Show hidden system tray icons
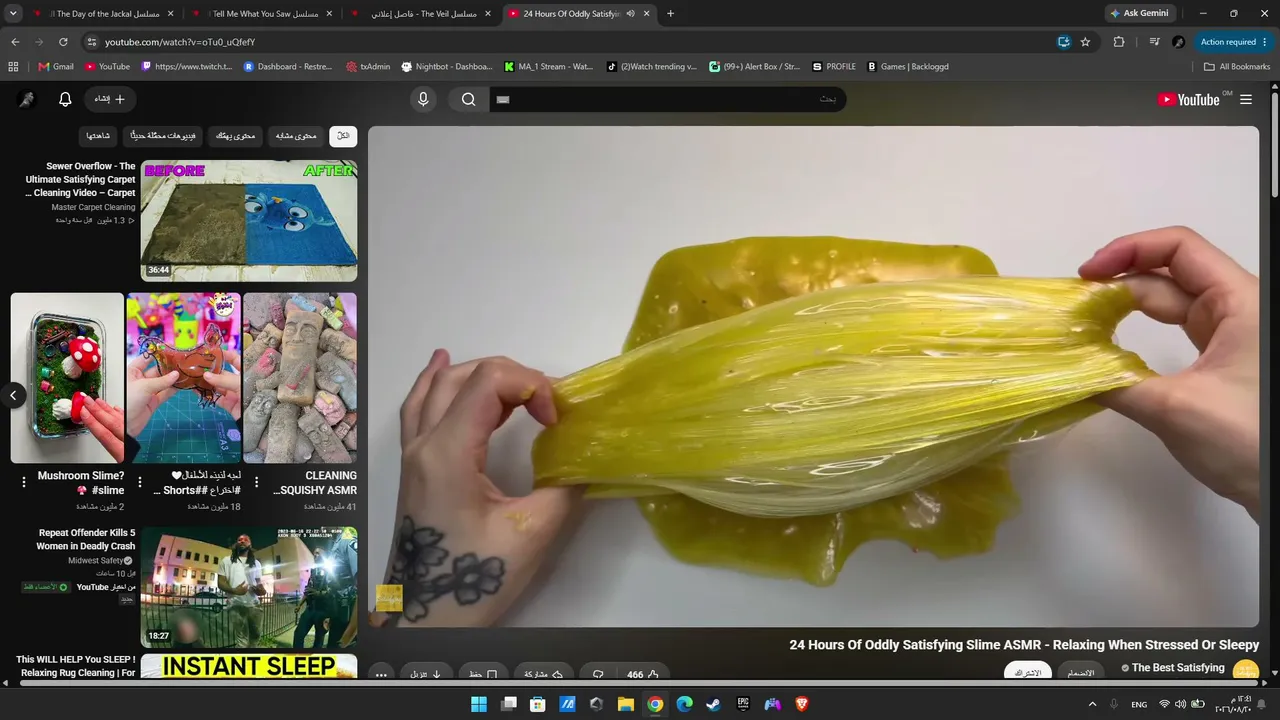Viewport: 1280px width, 720px height. tap(1091, 704)
